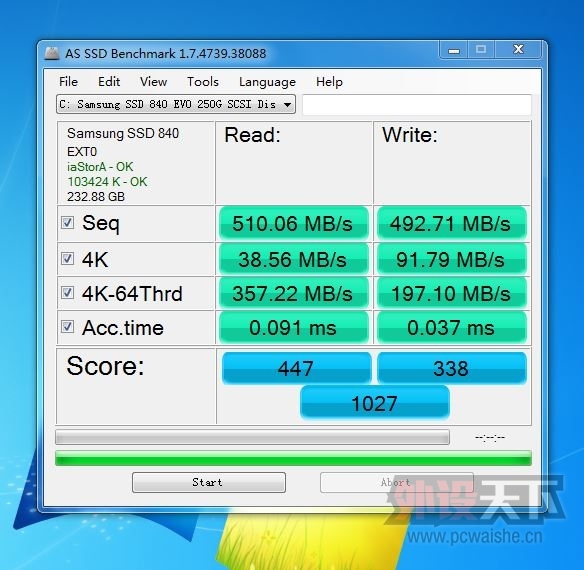Click the EXT0 firmware text
Image resolution: width=584 pixels, height=570 pixels.
(82, 152)
